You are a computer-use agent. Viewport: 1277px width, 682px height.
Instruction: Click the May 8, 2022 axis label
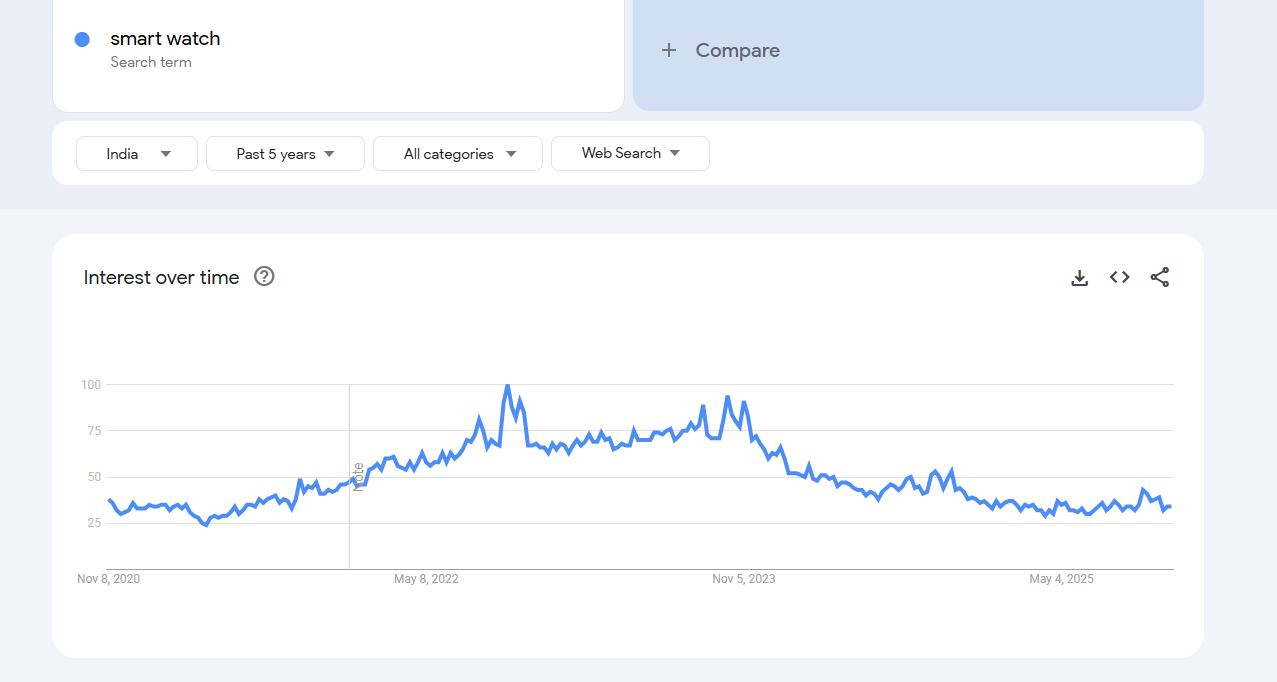pyautogui.click(x=426, y=579)
